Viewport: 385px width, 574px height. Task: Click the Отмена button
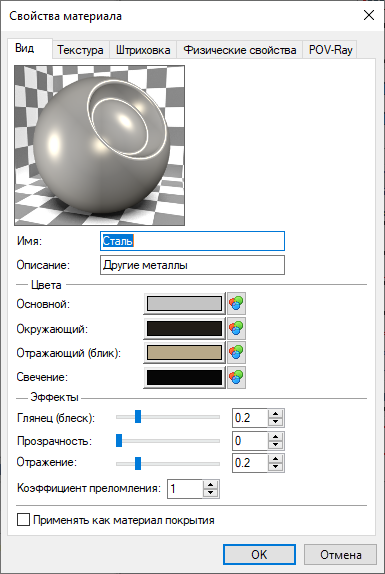point(341,555)
